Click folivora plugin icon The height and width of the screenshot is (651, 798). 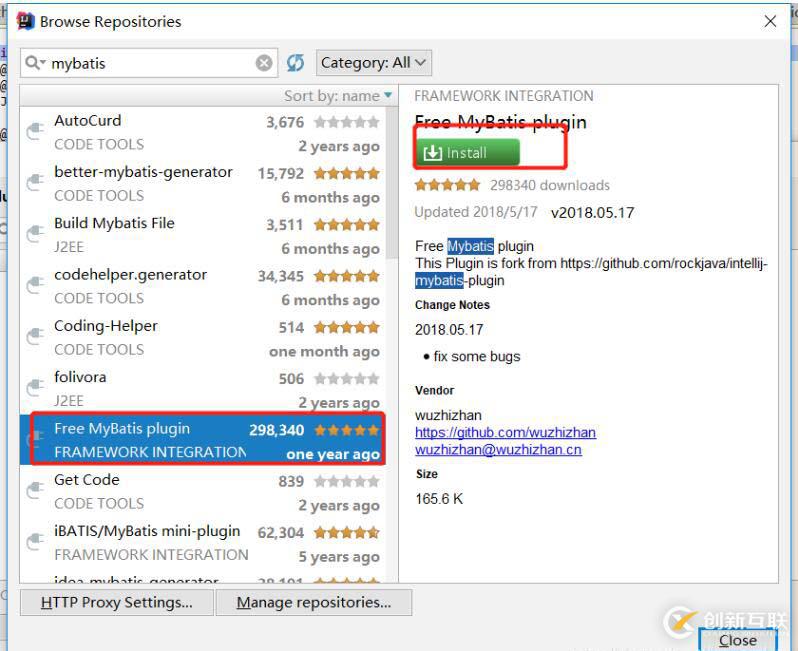pos(35,388)
